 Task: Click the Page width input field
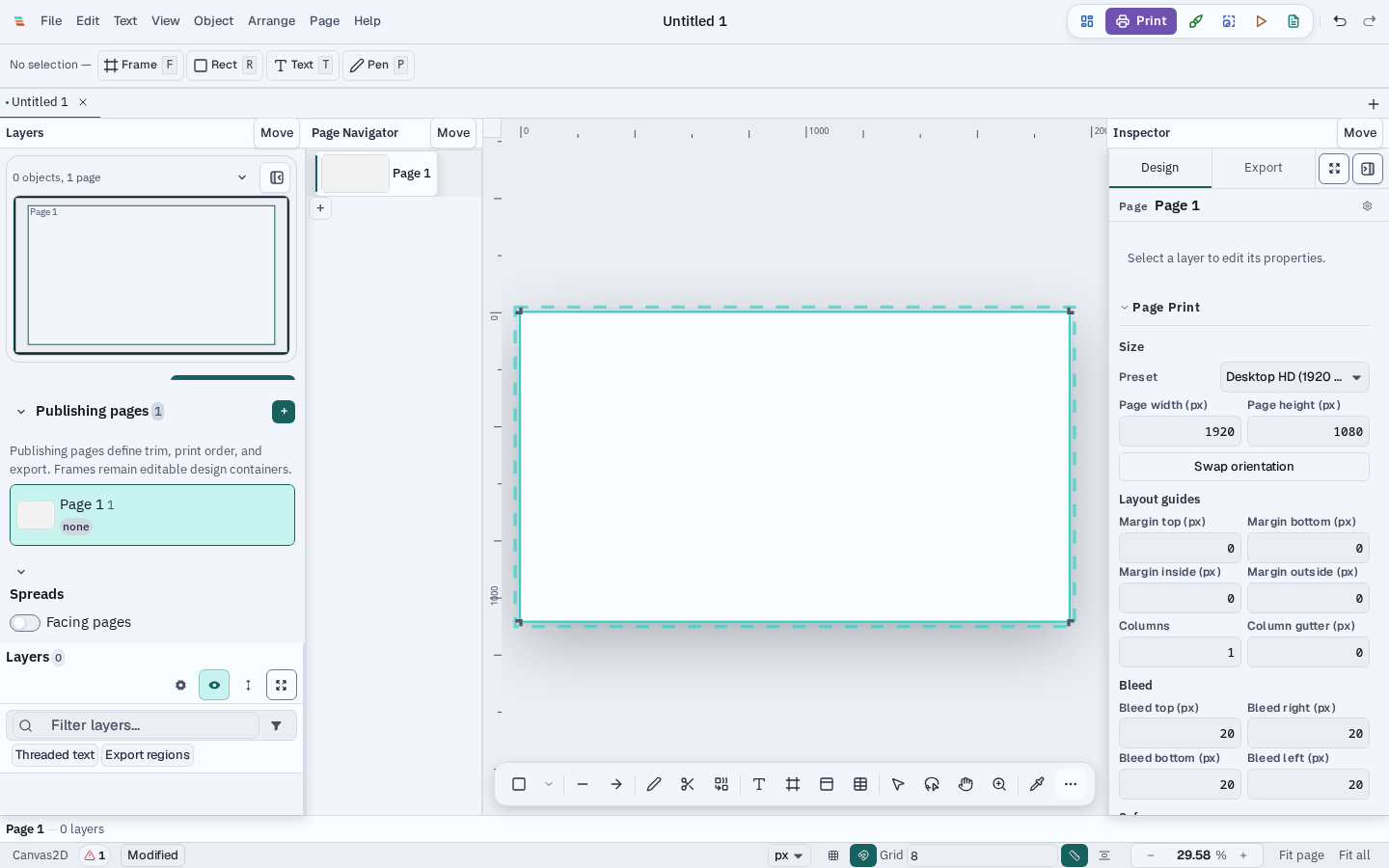coord(1180,432)
